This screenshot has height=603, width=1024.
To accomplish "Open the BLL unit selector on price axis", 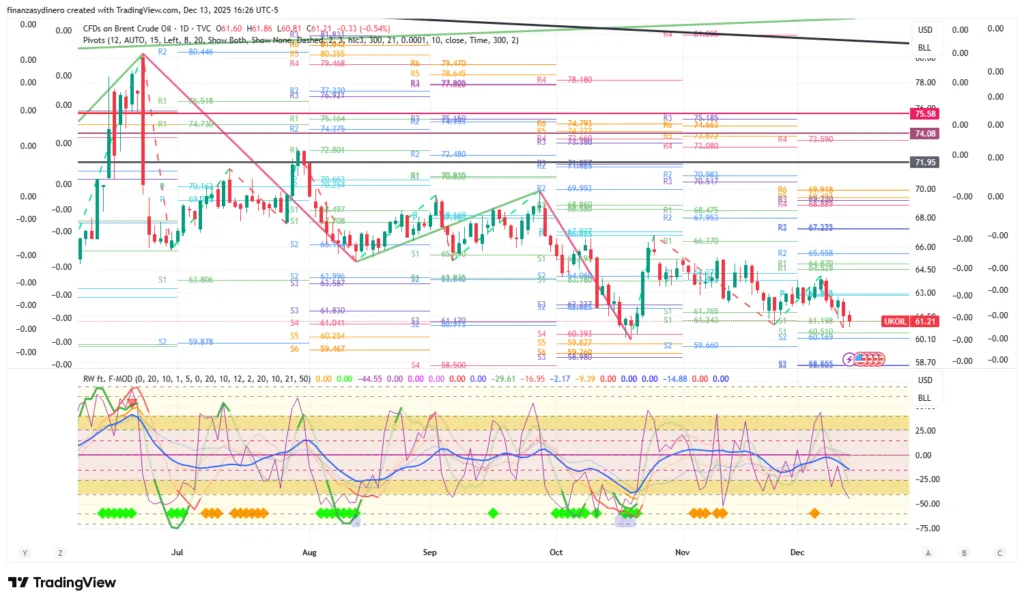I will click(924, 47).
